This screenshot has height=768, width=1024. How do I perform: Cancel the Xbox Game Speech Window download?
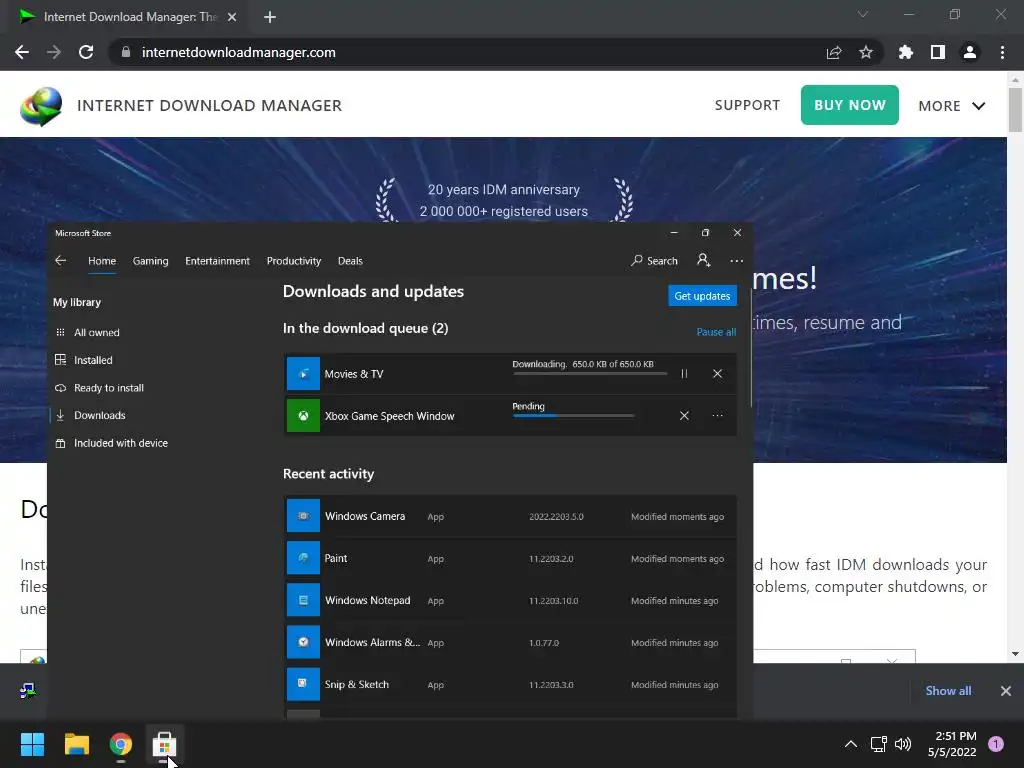[x=684, y=415]
